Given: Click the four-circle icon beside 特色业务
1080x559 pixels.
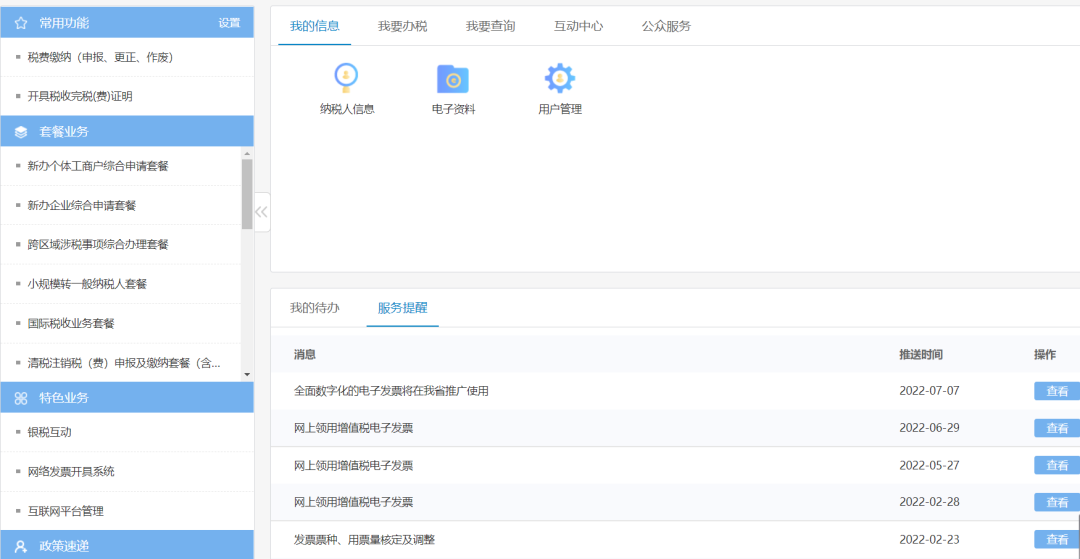Looking at the screenshot, I should [x=21, y=398].
